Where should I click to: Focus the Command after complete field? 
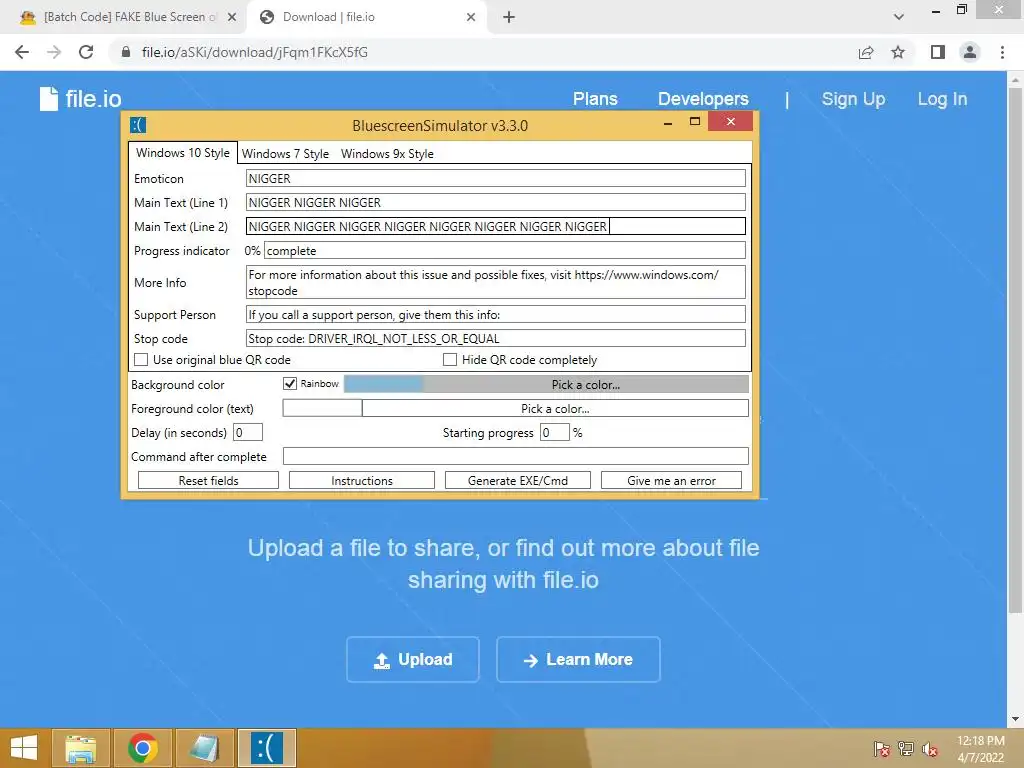tap(515, 456)
